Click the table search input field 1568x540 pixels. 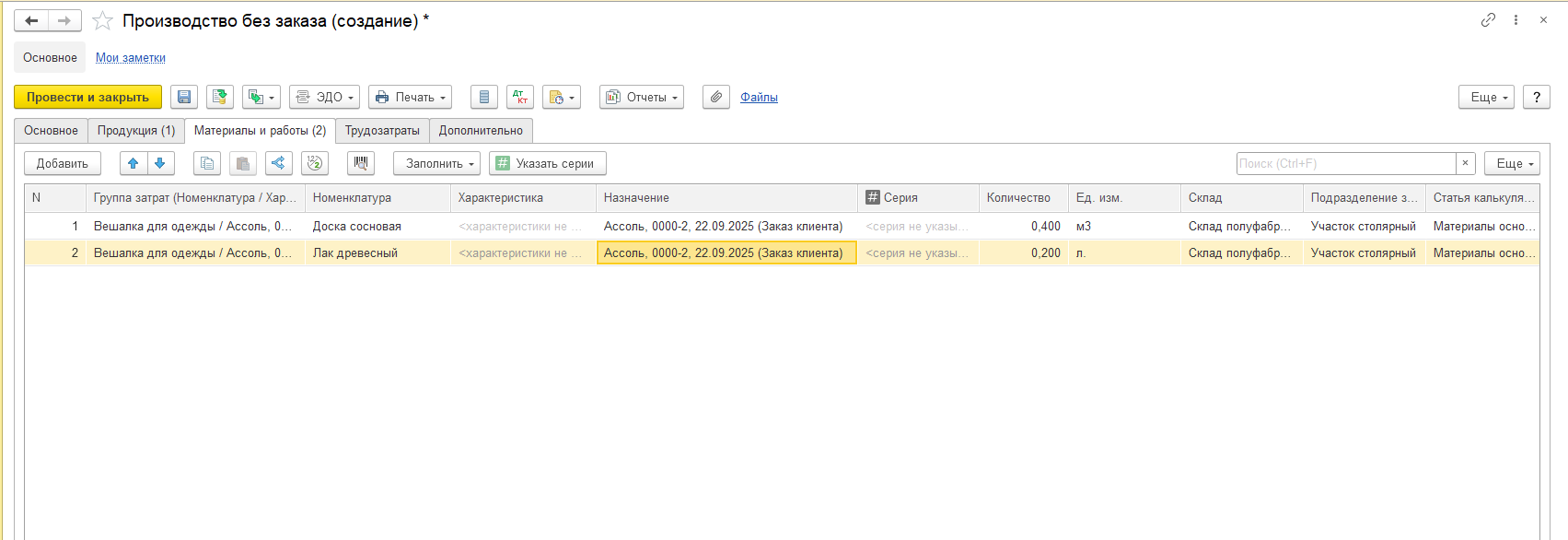[x=1344, y=163]
